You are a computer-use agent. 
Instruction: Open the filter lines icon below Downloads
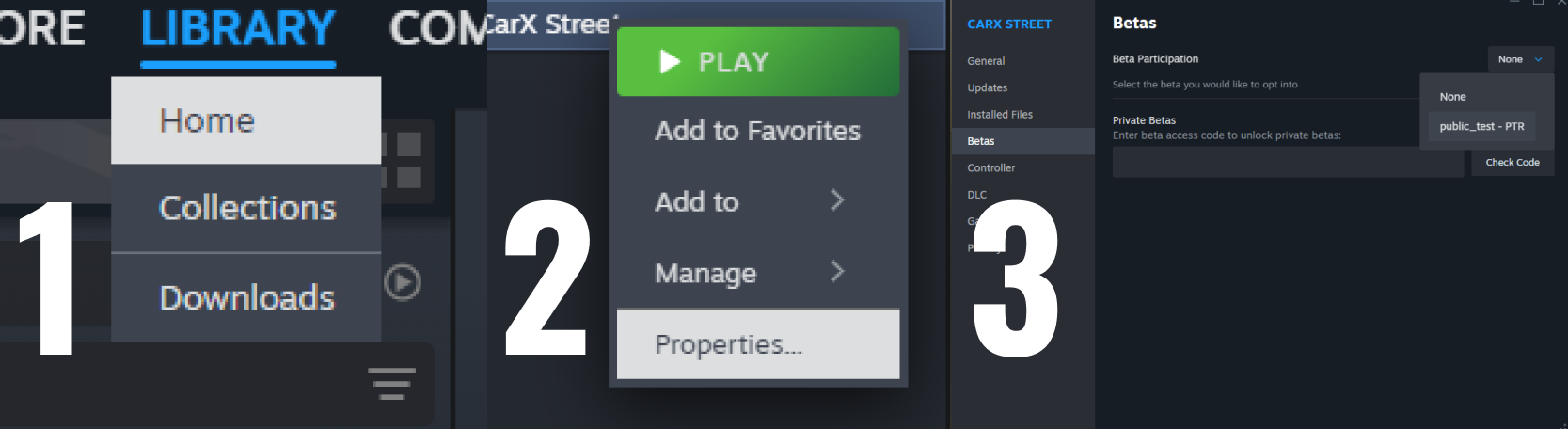tap(391, 384)
